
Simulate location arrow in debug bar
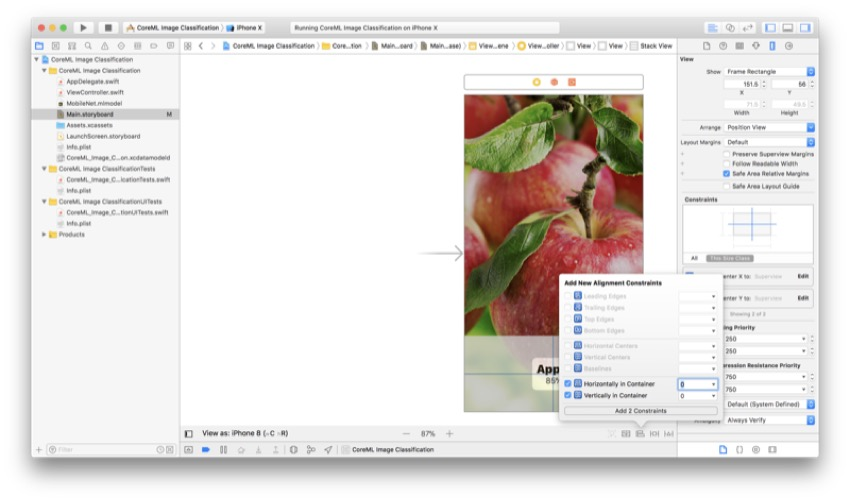tap(329, 449)
